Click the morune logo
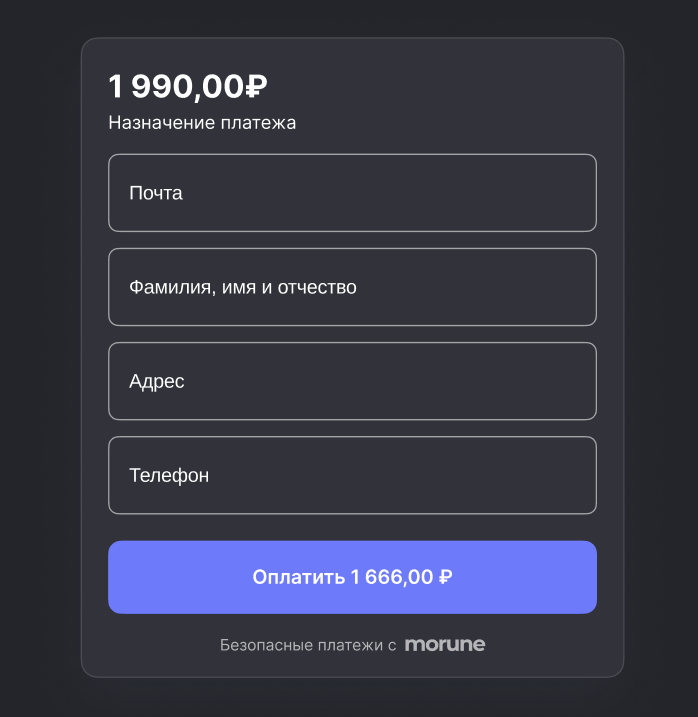The width and height of the screenshot is (698, 717). [445, 645]
